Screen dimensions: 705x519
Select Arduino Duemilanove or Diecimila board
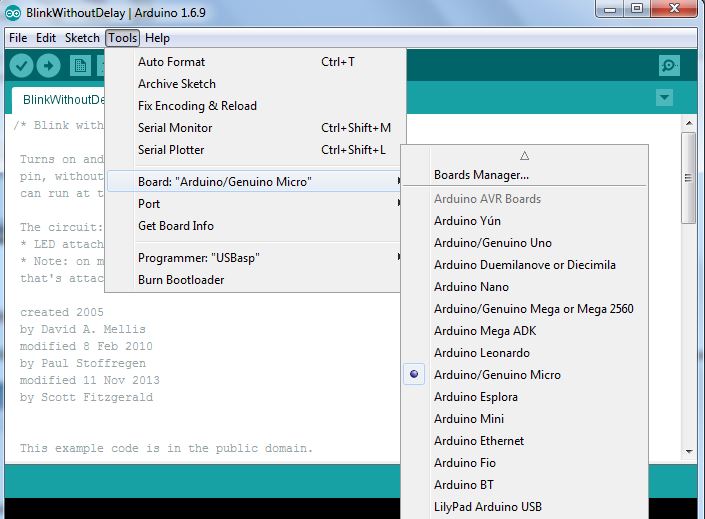(x=525, y=265)
